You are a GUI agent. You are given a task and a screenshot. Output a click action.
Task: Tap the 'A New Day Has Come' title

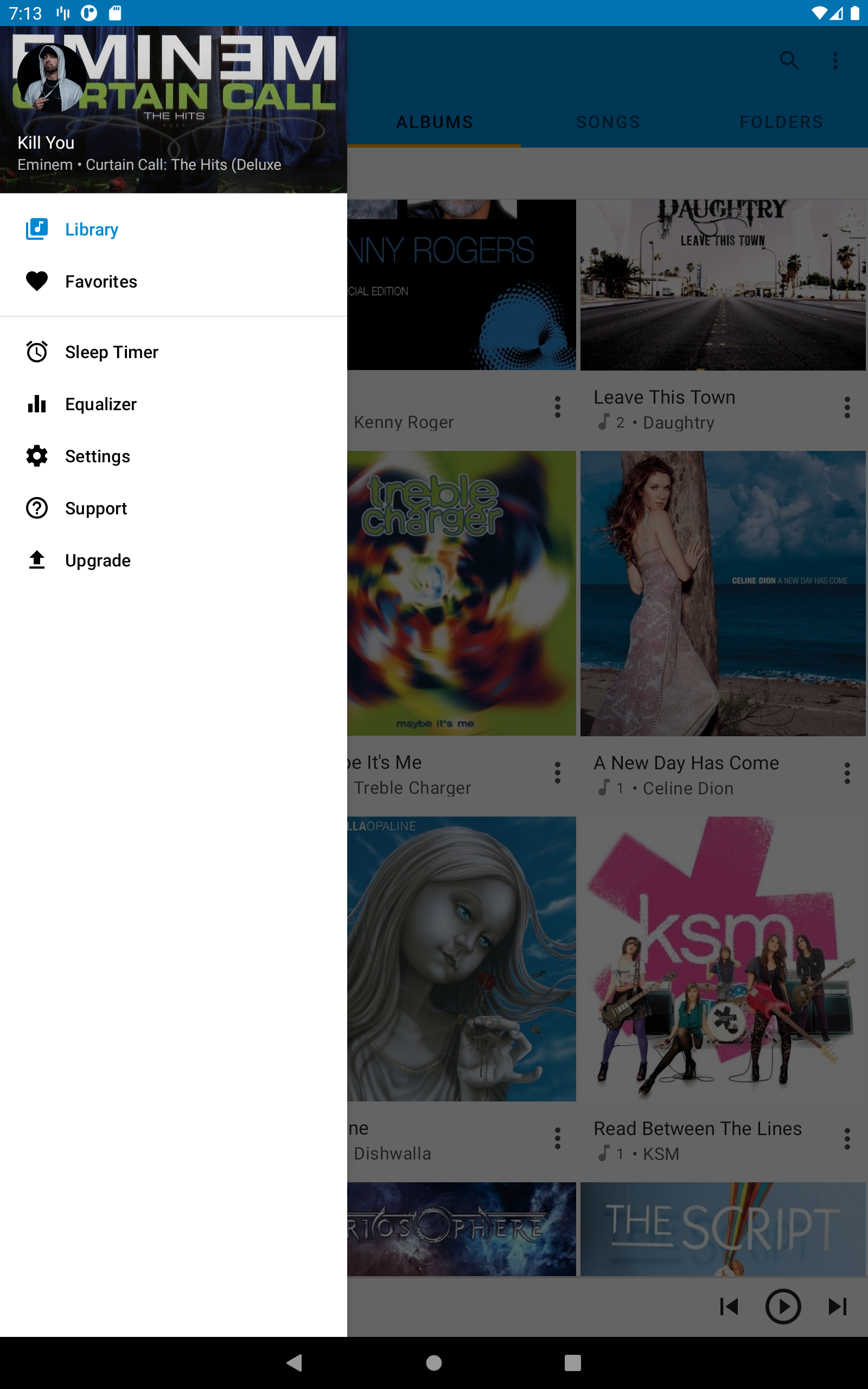click(686, 763)
